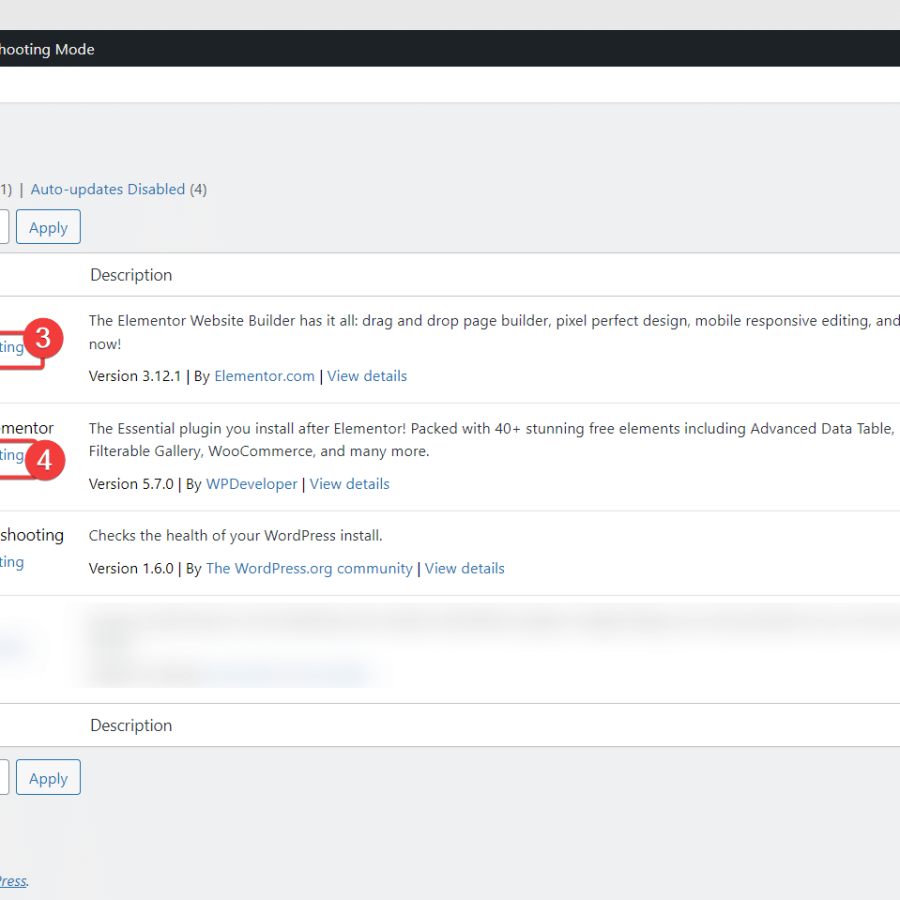Select the "Version 5.7.0" text

click(131, 484)
